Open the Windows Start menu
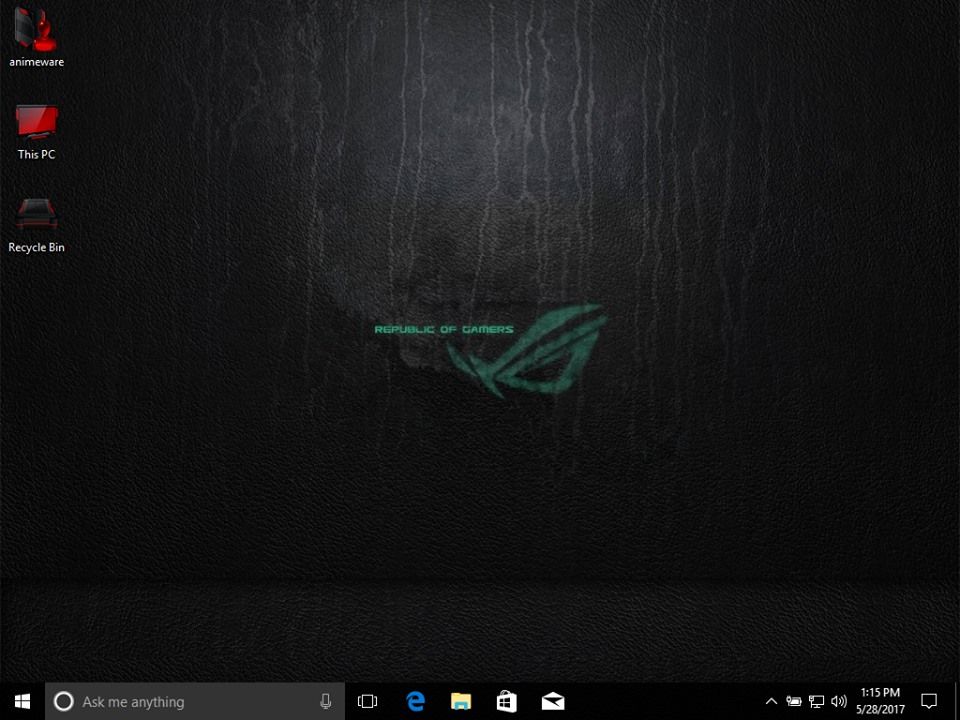 tap(22, 701)
